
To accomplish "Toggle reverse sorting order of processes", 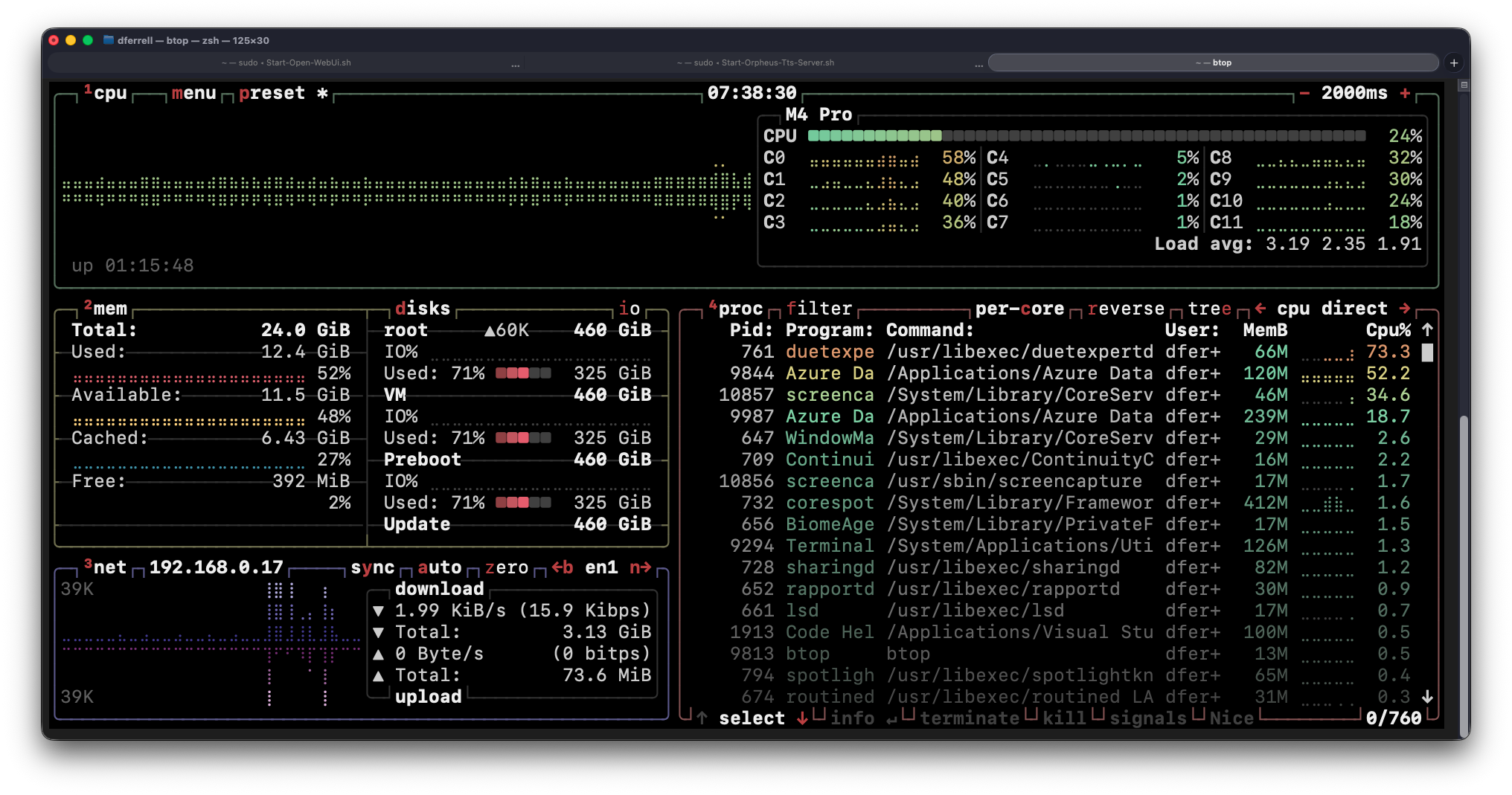I will tap(1125, 309).
